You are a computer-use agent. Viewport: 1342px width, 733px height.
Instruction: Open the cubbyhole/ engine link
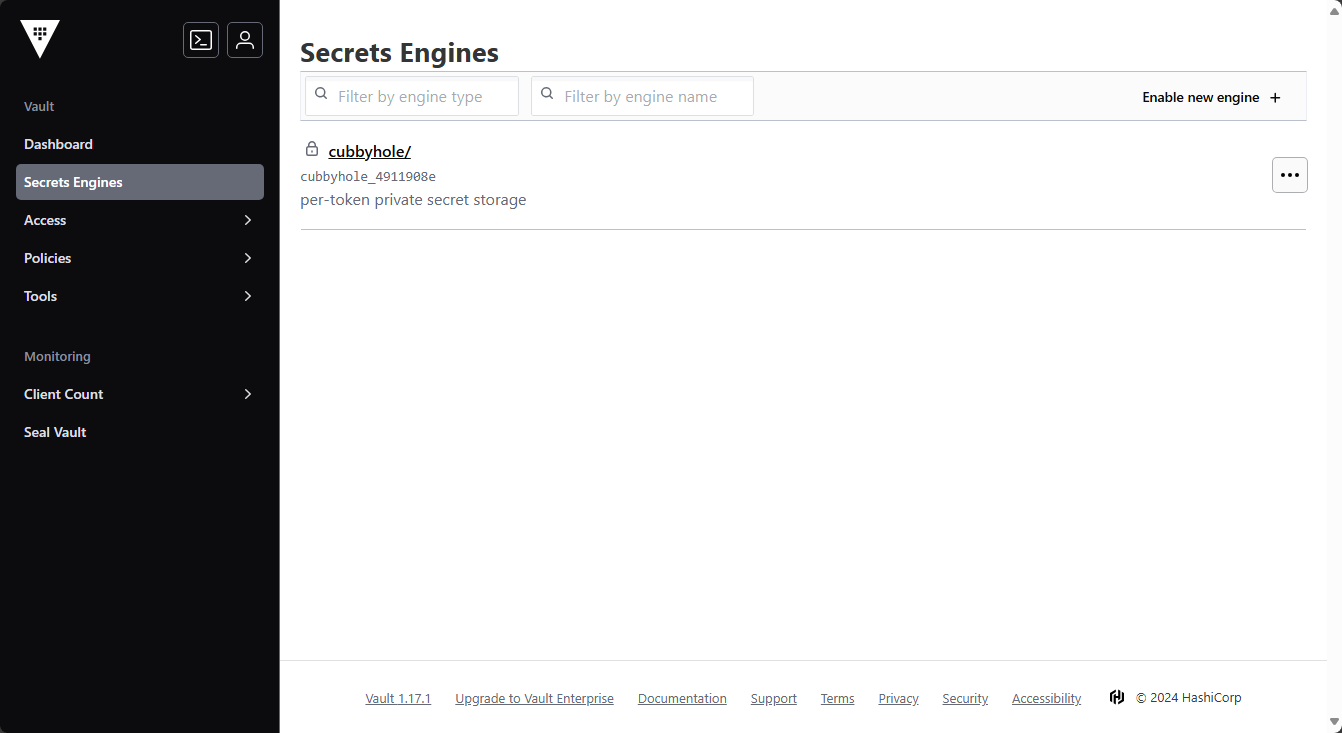pyautogui.click(x=370, y=151)
